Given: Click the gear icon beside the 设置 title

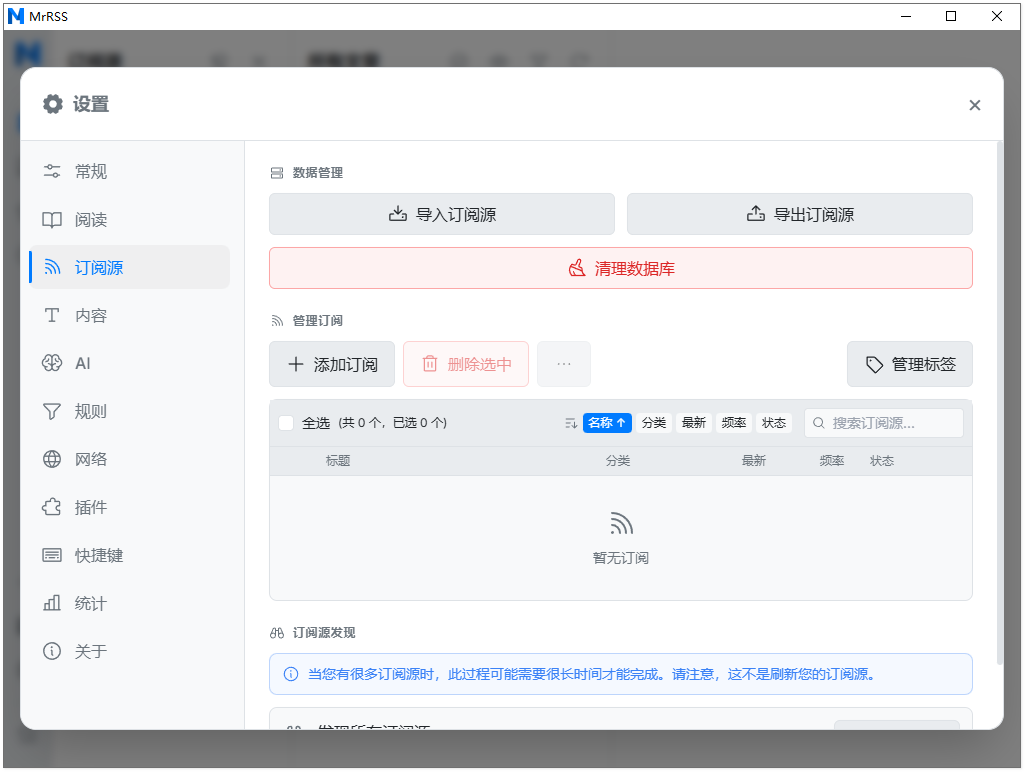Looking at the screenshot, I should point(52,104).
